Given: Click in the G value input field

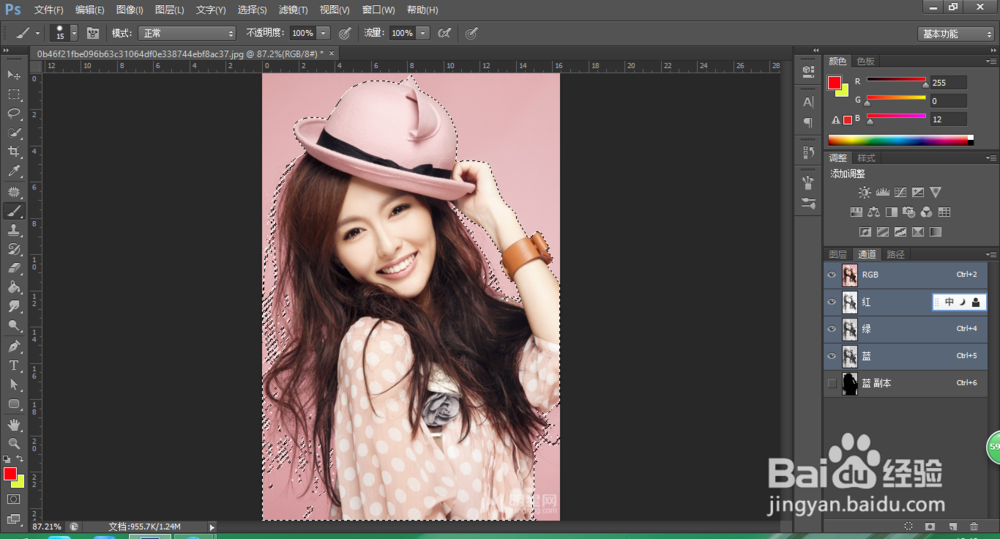Looking at the screenshot, I should pyautogui.click(x=948, y=101).
